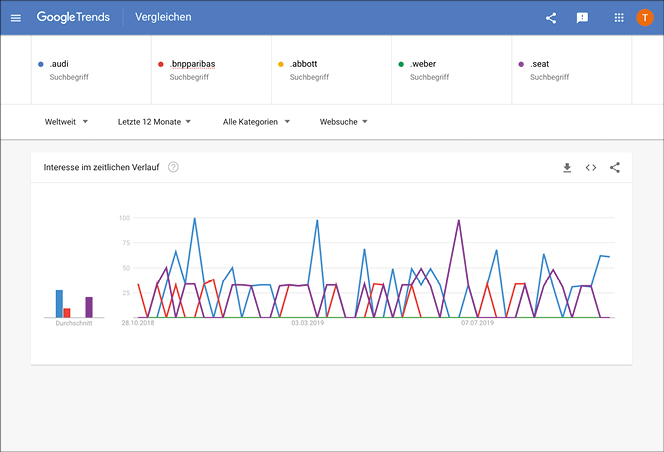This screenshot has width=664, height=452.
Task: Click the green dot beside .weber
Action: (401, 64)
